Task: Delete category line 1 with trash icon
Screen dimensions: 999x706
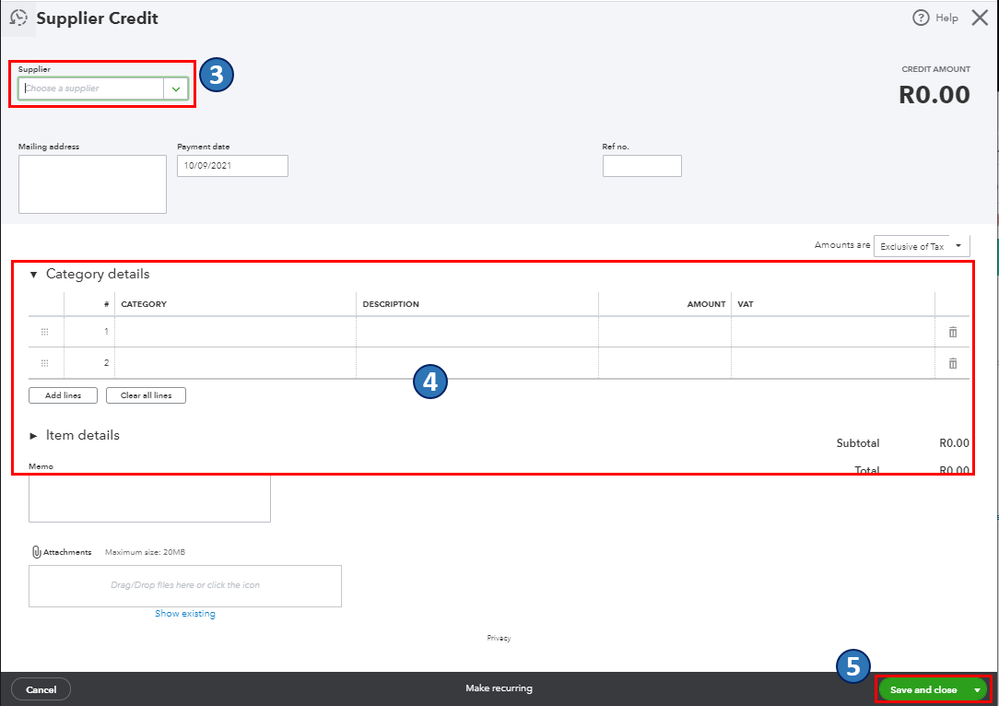Action: click(952, 332)
